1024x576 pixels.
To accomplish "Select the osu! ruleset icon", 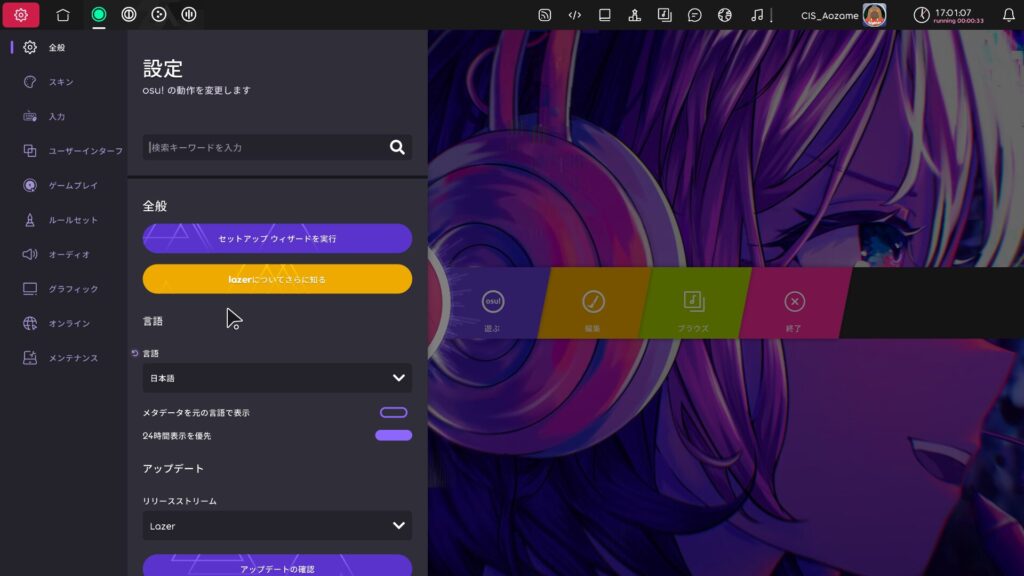I will pos(99,14).
